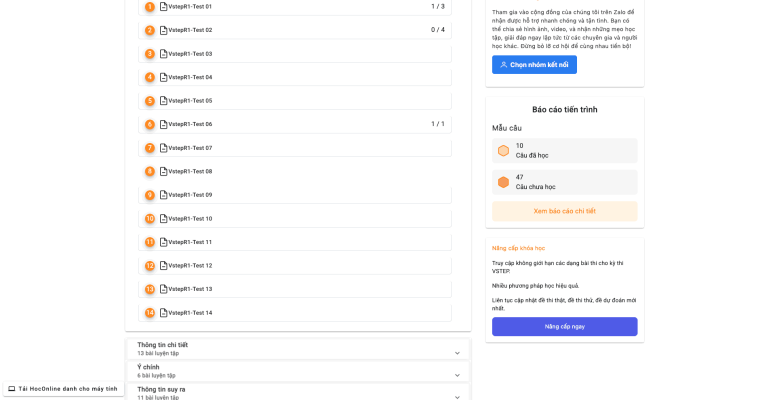Click the document icon beside VstepR1-Test 12

(164, 266)
